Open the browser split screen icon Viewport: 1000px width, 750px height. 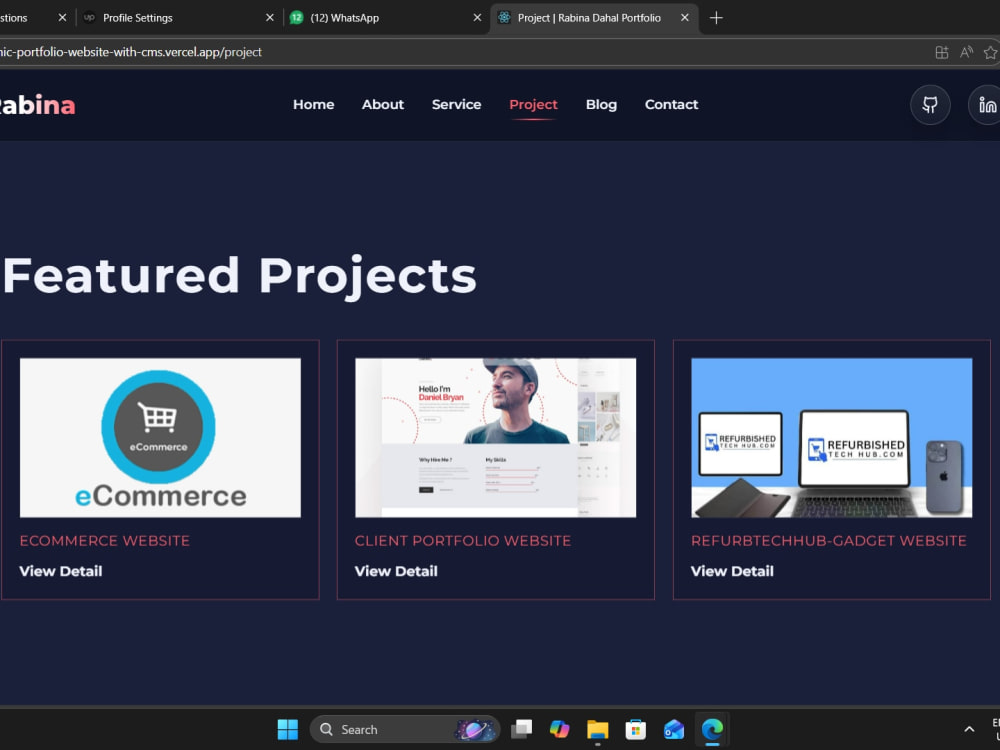click(x=942, y=52)
